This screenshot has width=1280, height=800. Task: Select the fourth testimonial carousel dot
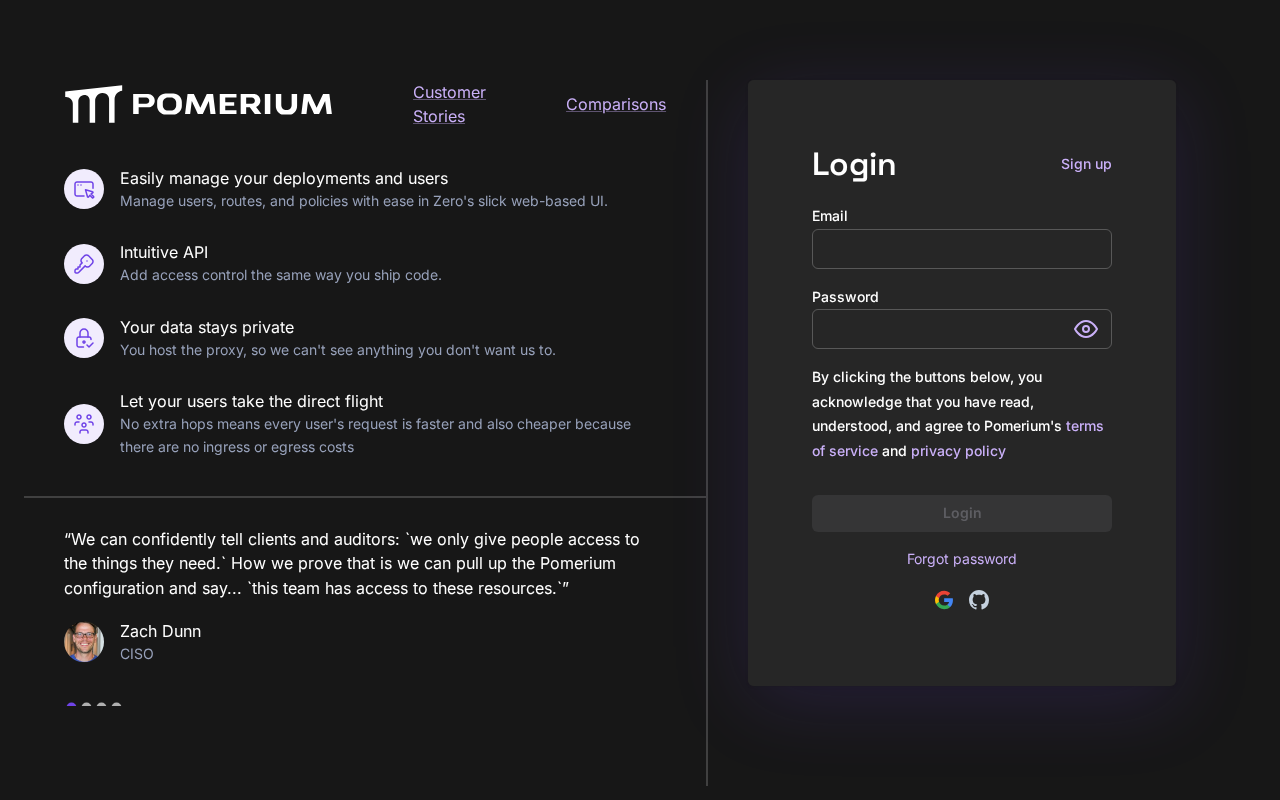pos(116,705)
